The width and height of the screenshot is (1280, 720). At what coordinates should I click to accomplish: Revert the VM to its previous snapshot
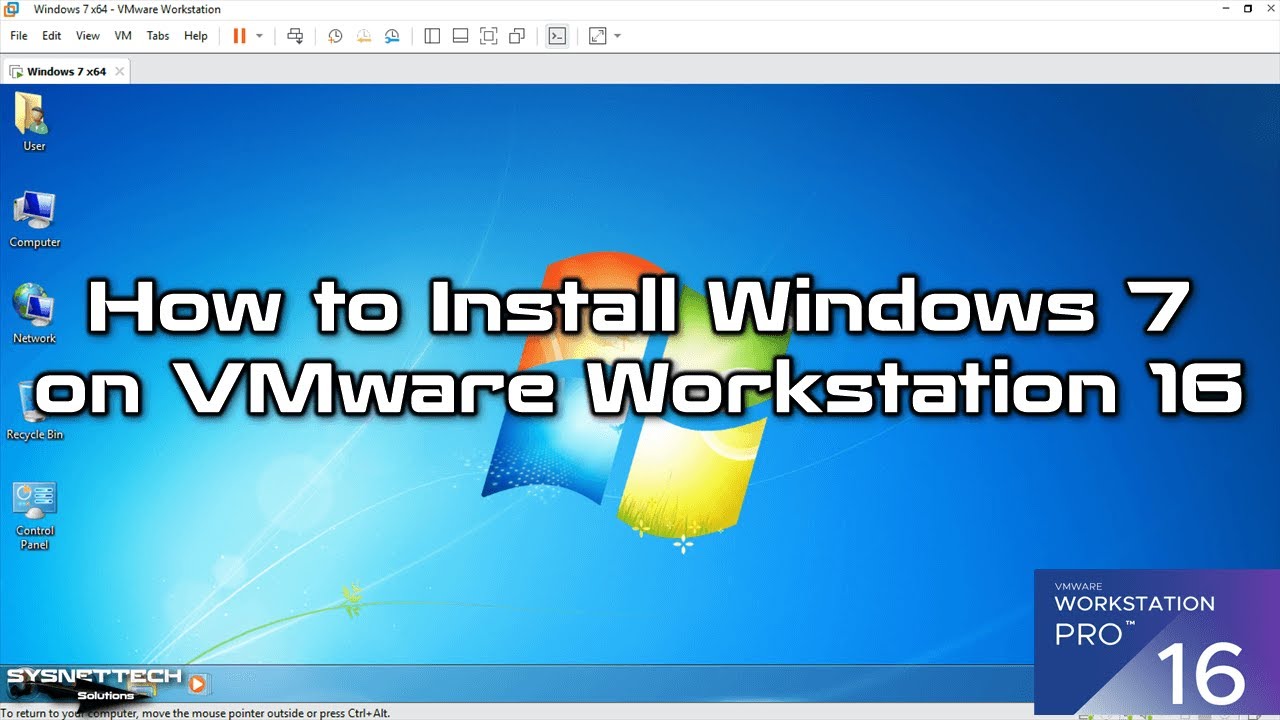pyautogui.click(x=364, y=36)
